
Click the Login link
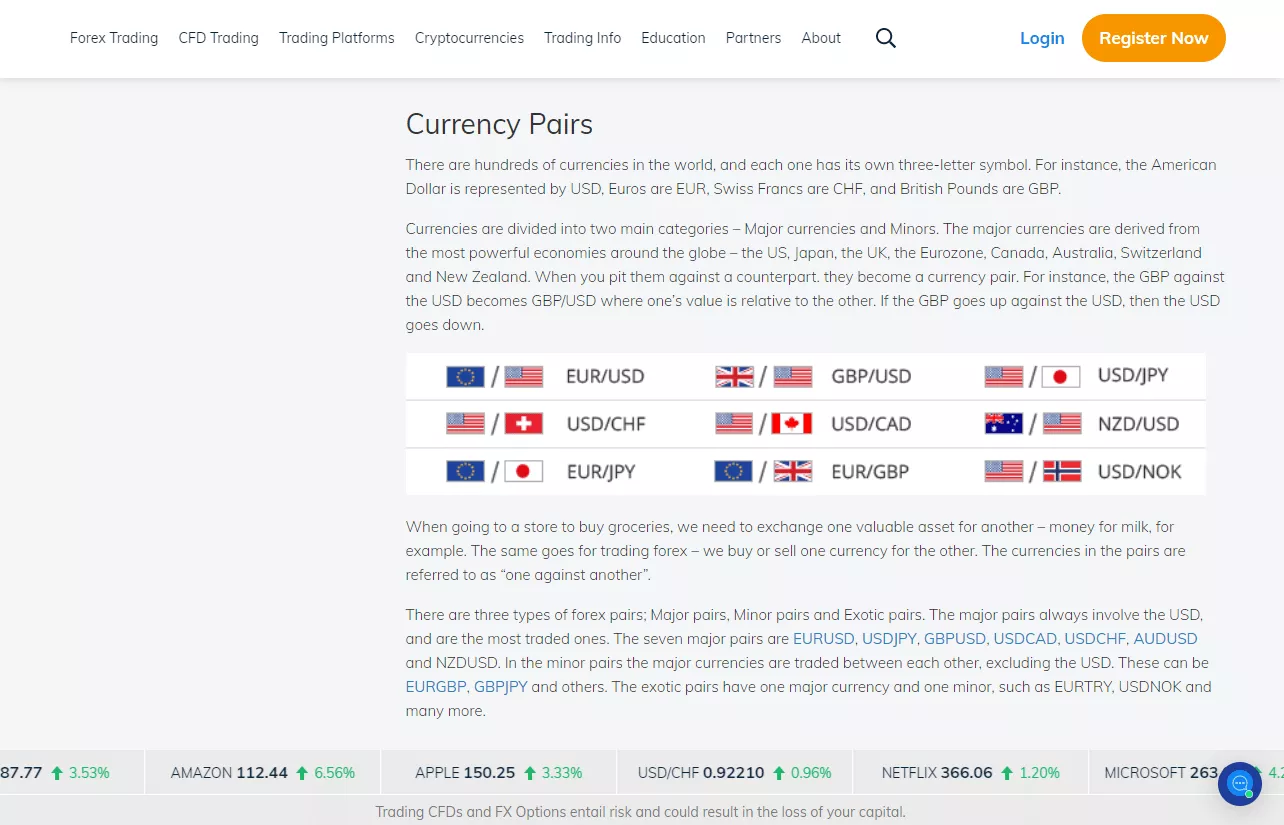pyautogui.click(x=1042, y=38)
